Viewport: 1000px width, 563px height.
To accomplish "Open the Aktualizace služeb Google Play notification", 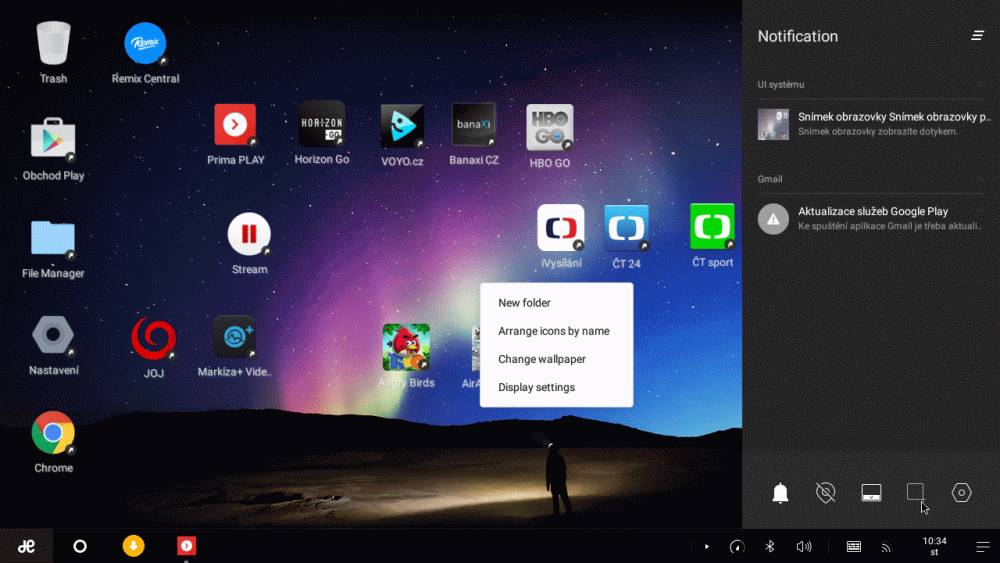I will (x=871, y=218).
